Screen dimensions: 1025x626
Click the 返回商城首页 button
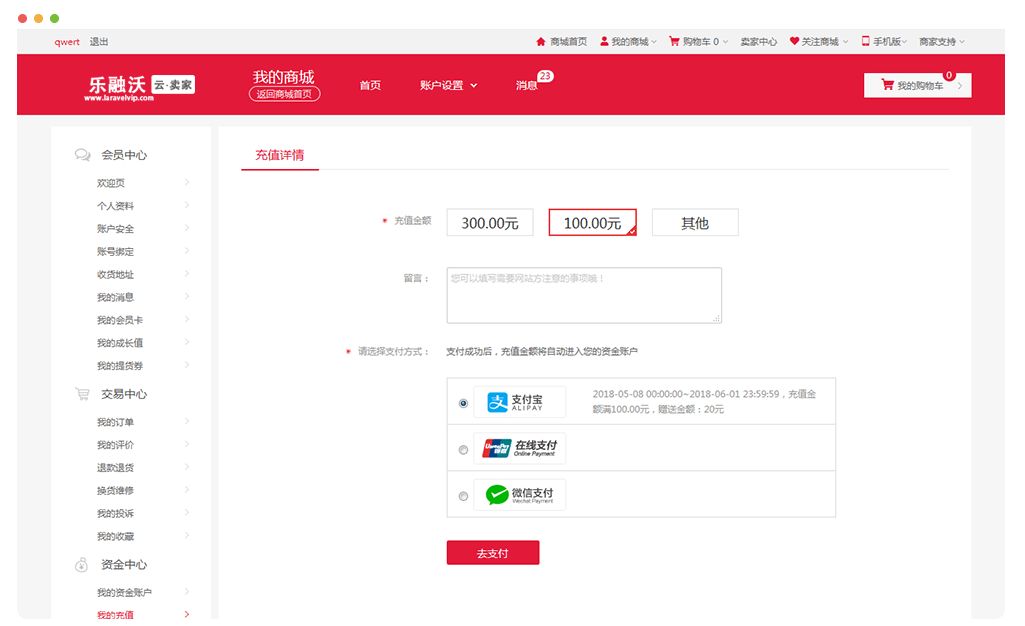[284, 94]
